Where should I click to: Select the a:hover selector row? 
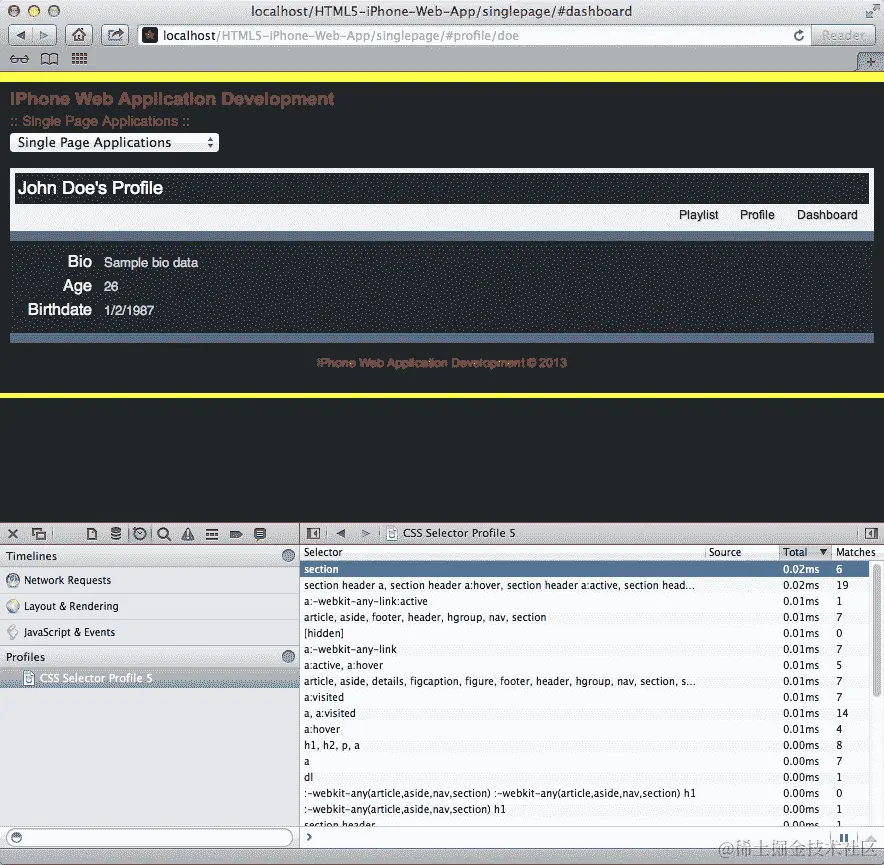[585, 729]
